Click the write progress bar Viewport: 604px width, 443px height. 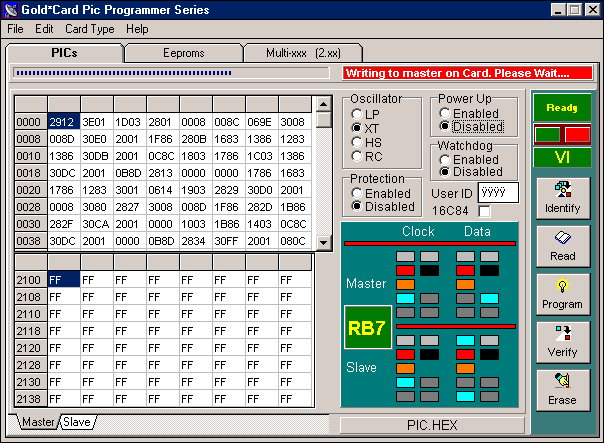click(x=171, y=73)
